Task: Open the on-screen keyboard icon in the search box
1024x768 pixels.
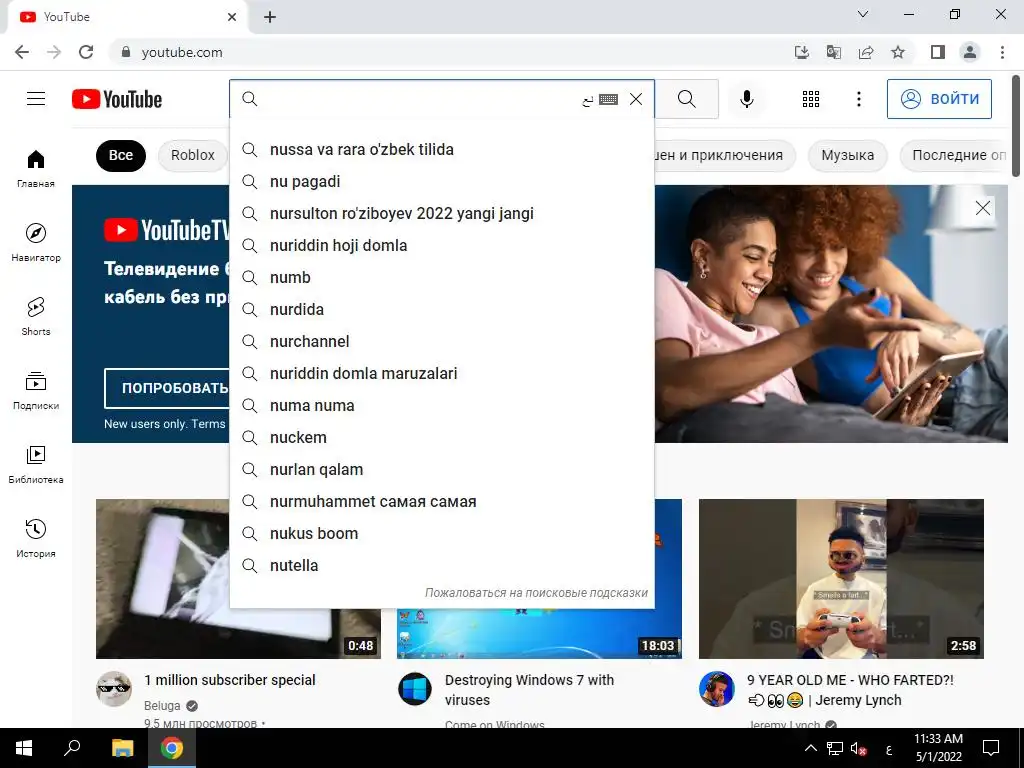Action: click(608, 99)
